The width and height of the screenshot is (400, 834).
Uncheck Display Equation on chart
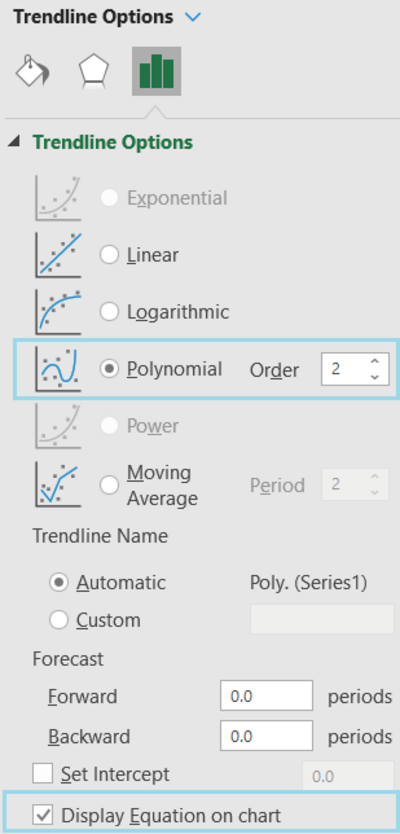(x=43, y=815)
